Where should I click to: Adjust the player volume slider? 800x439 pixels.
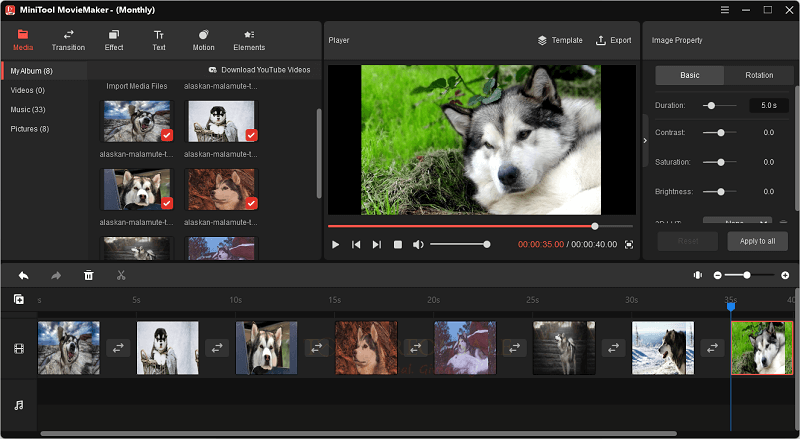460,245
